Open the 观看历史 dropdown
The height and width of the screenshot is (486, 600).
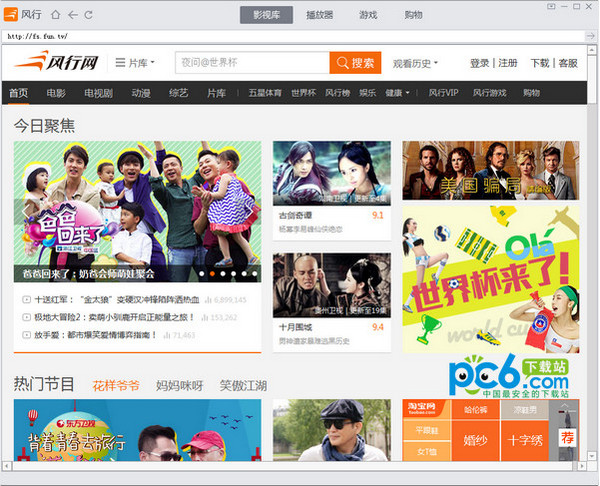[x=415, y=63]
